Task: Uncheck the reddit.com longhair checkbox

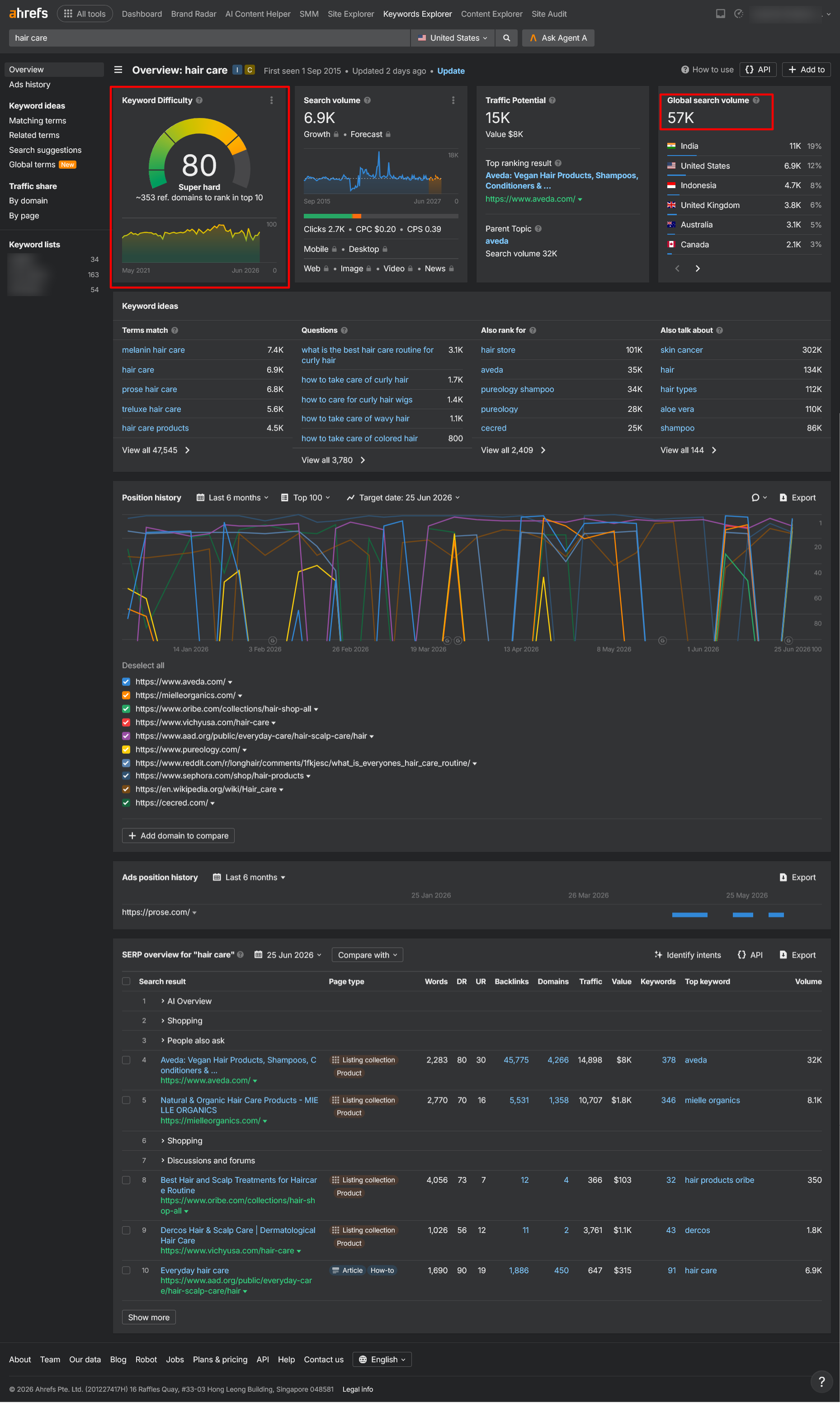Action: click(x=126, y=764)
